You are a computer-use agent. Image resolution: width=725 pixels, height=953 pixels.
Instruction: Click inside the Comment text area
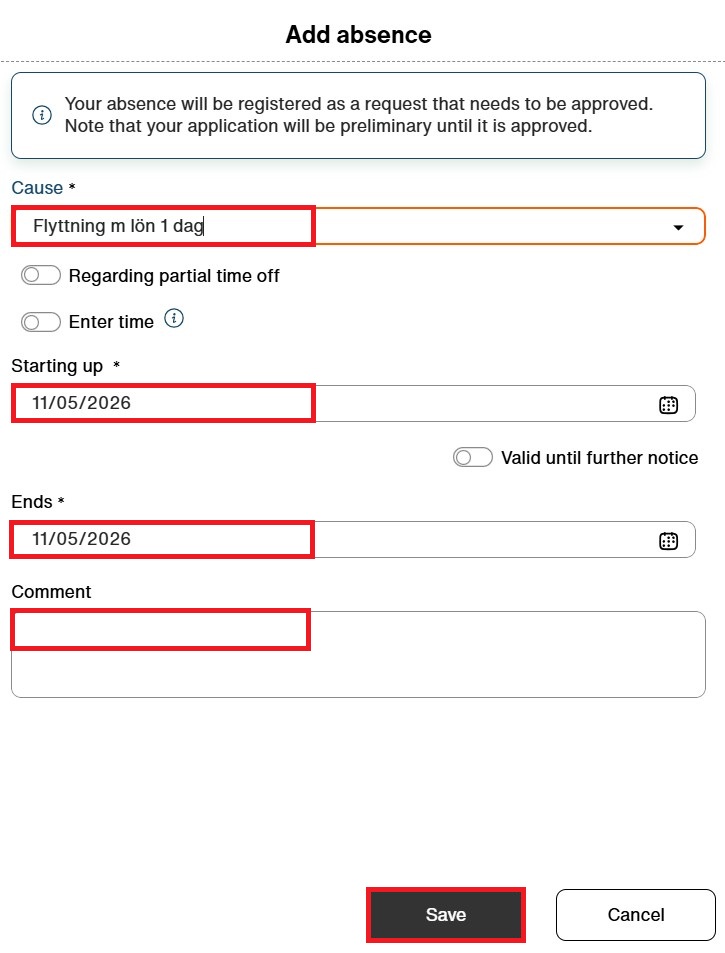point(359,654)
